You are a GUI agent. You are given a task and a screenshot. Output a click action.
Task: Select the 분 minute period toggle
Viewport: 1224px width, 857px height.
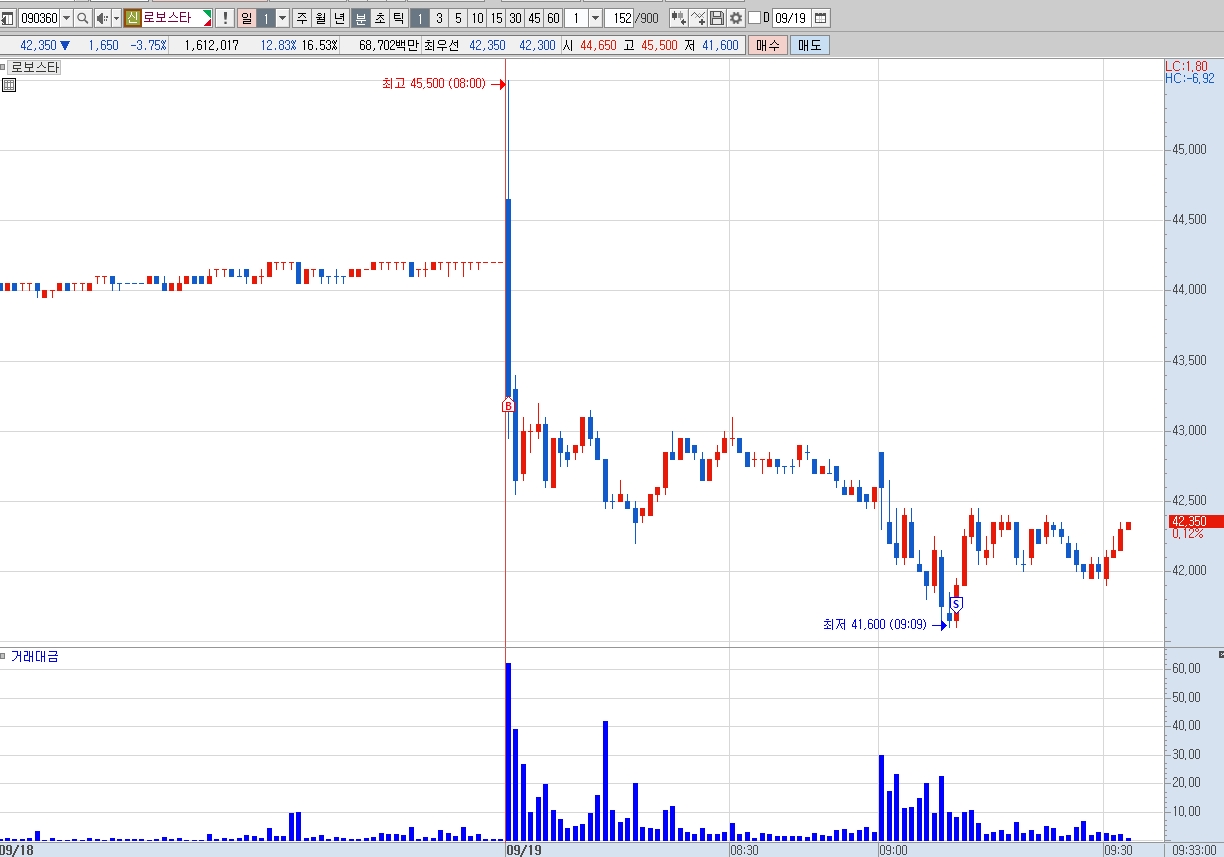click(x=360, y=18)
